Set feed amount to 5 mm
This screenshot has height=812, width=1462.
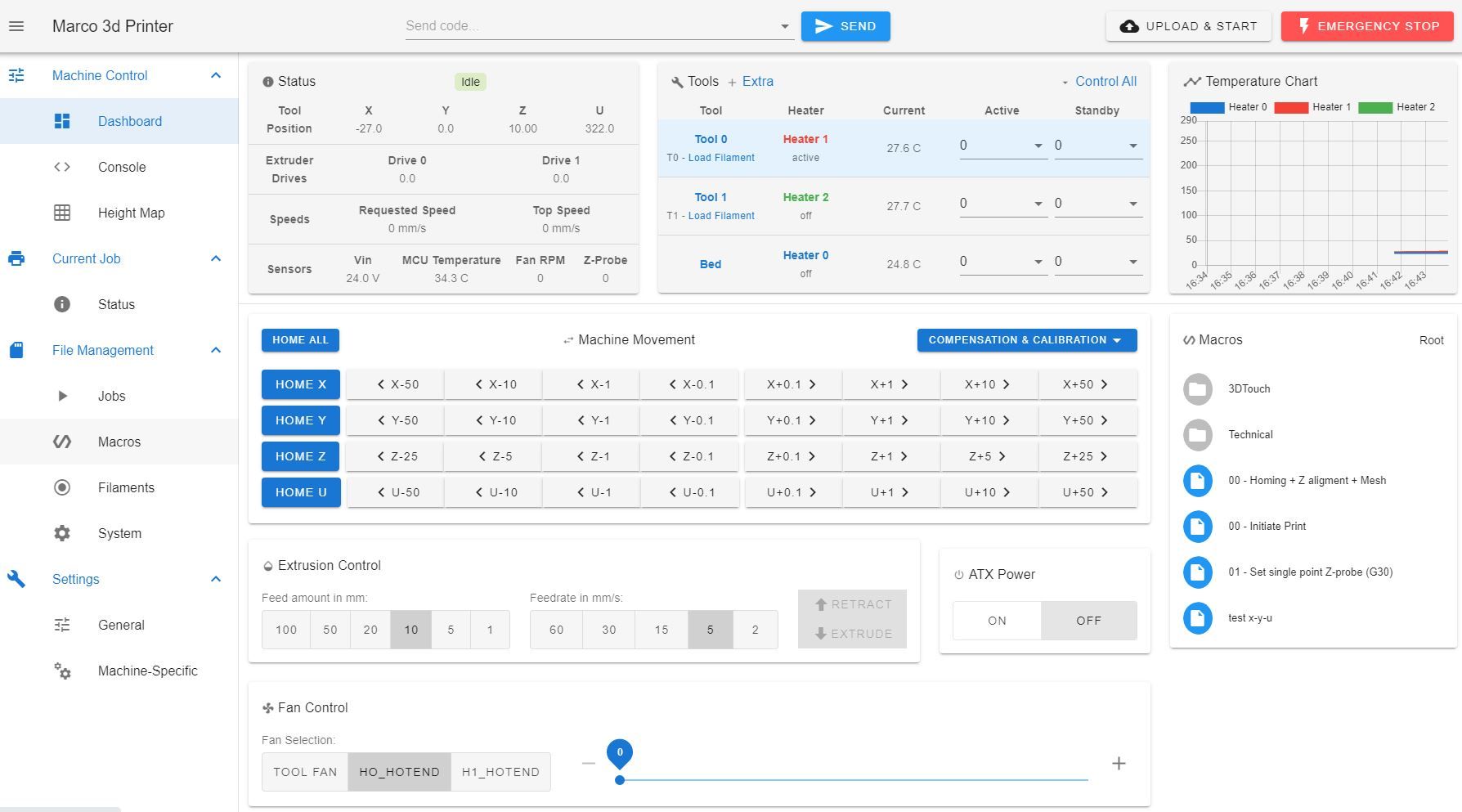click(x=451, y=630)
